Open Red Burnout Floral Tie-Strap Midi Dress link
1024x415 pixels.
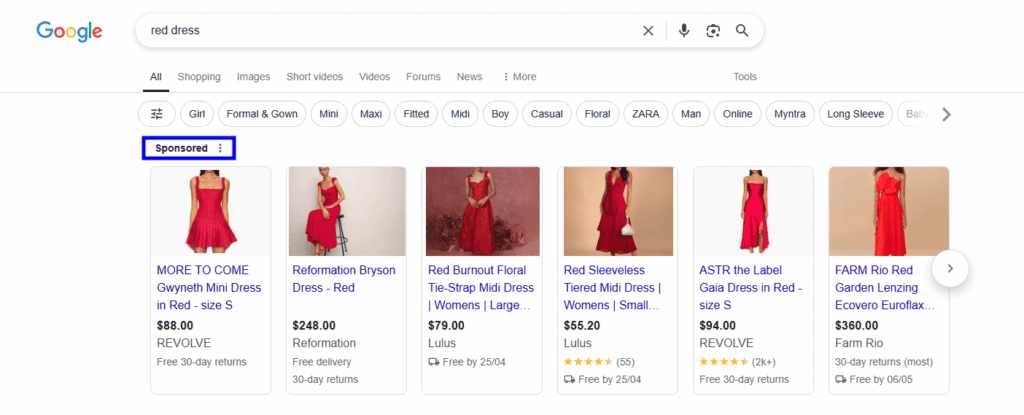tap(481, 288)
